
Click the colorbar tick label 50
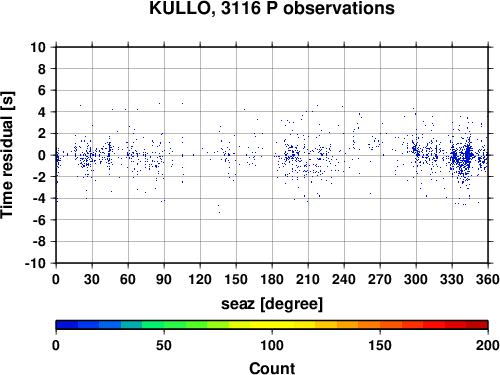164,345
